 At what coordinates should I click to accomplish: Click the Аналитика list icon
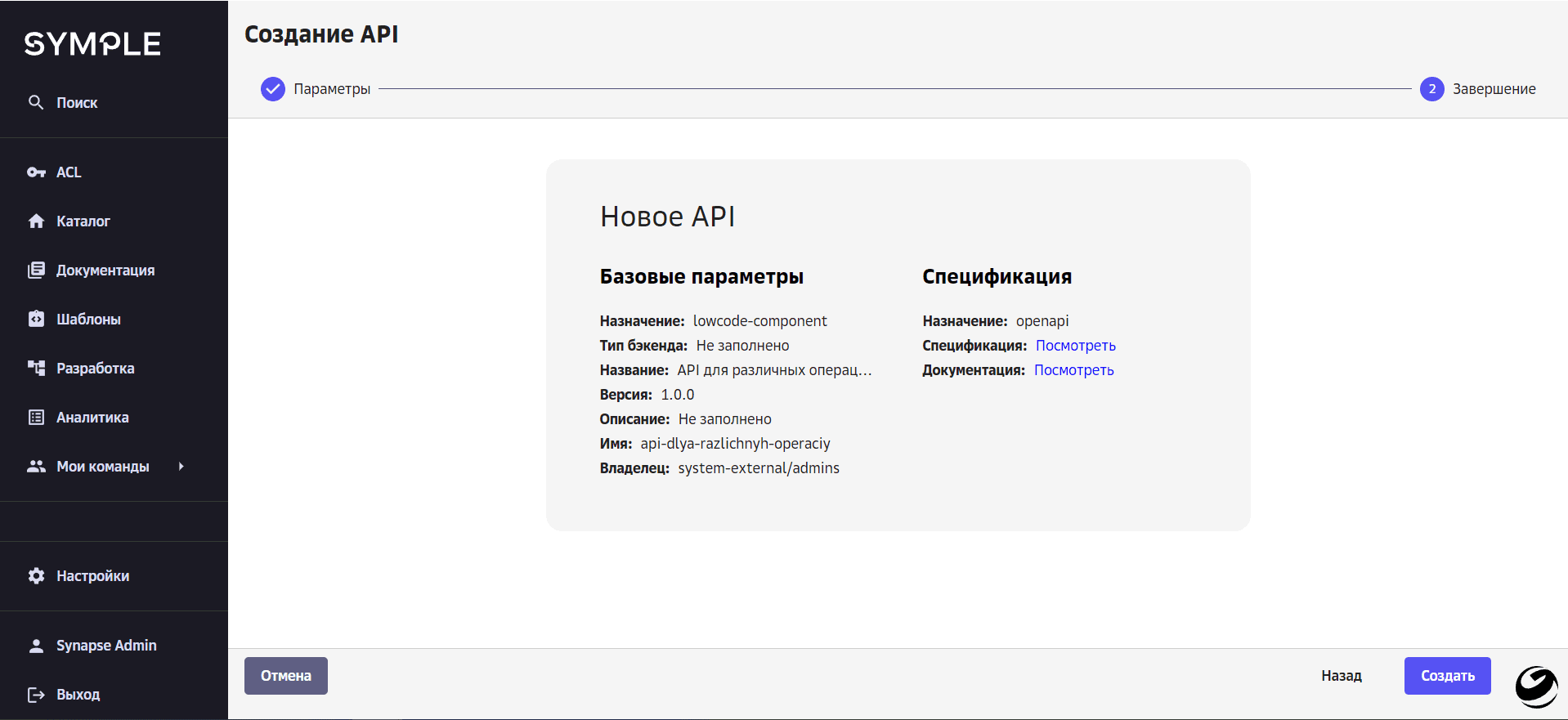pos(36,417)
